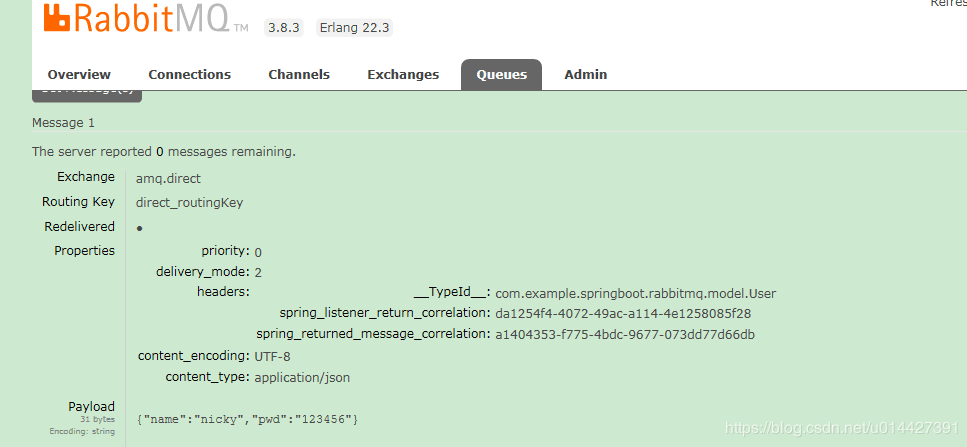The image size is (967, 447).
Task: Click the application/json content type value
Action: [x=302, y=378]
